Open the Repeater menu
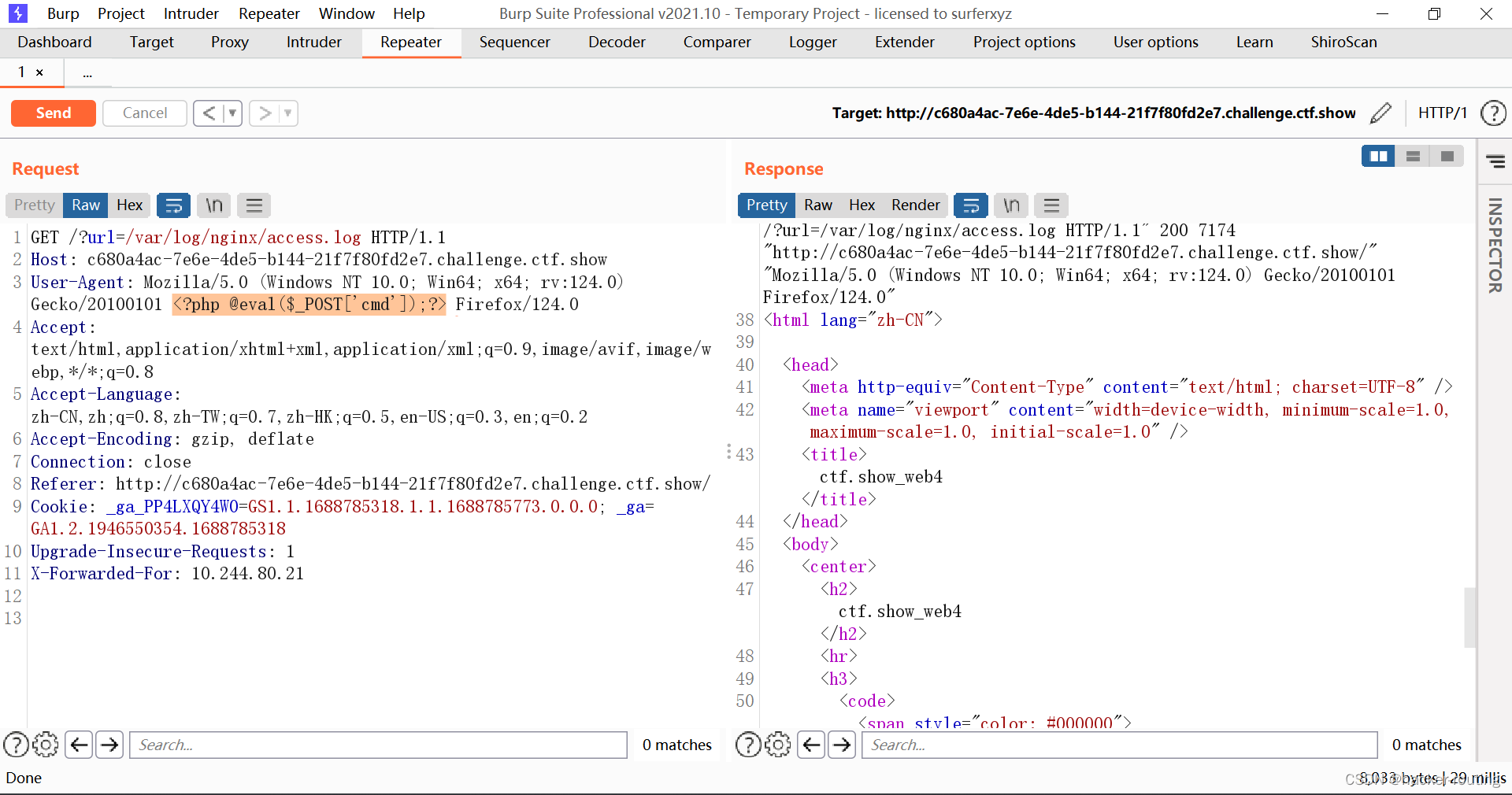 [x=269, y=13]
